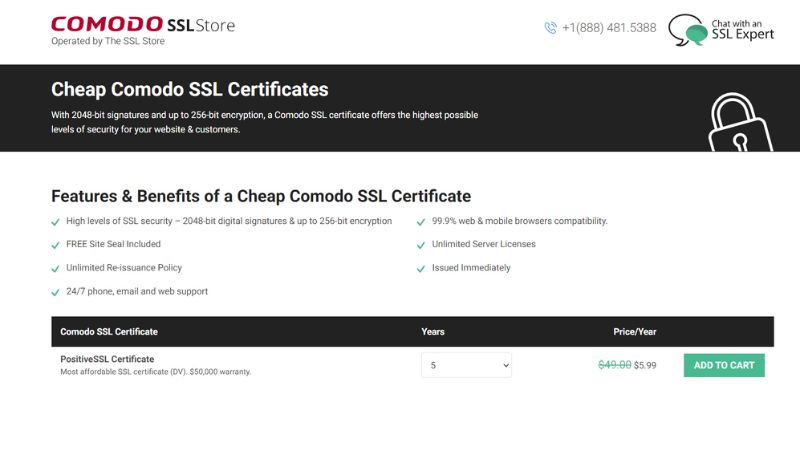Screen dimensions: 800x450
Task: Click the phone handset icon
Action: 550,28
